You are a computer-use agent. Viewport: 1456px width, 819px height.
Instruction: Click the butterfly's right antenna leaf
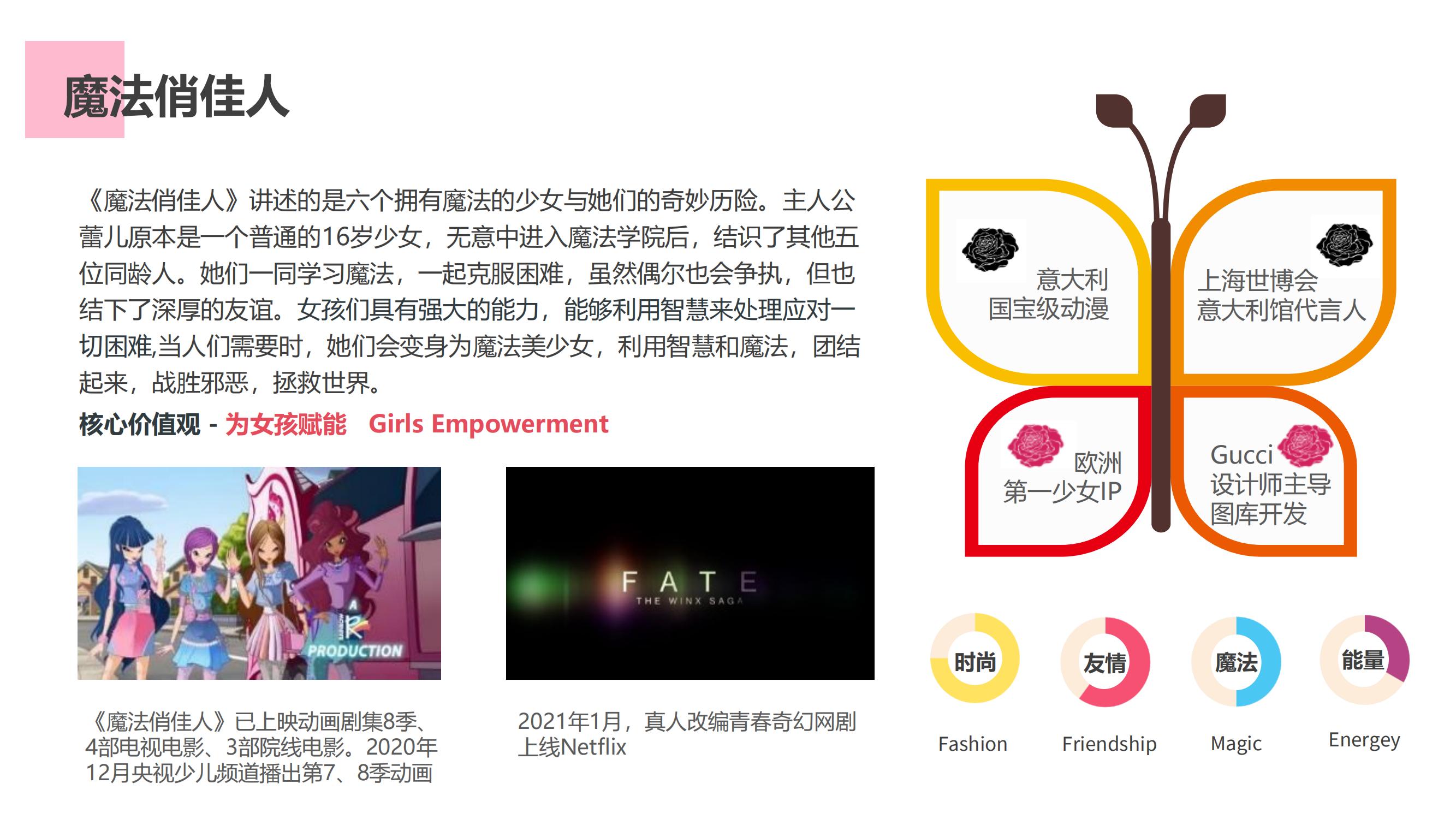pyautogui.click(x=1207, y=110)
